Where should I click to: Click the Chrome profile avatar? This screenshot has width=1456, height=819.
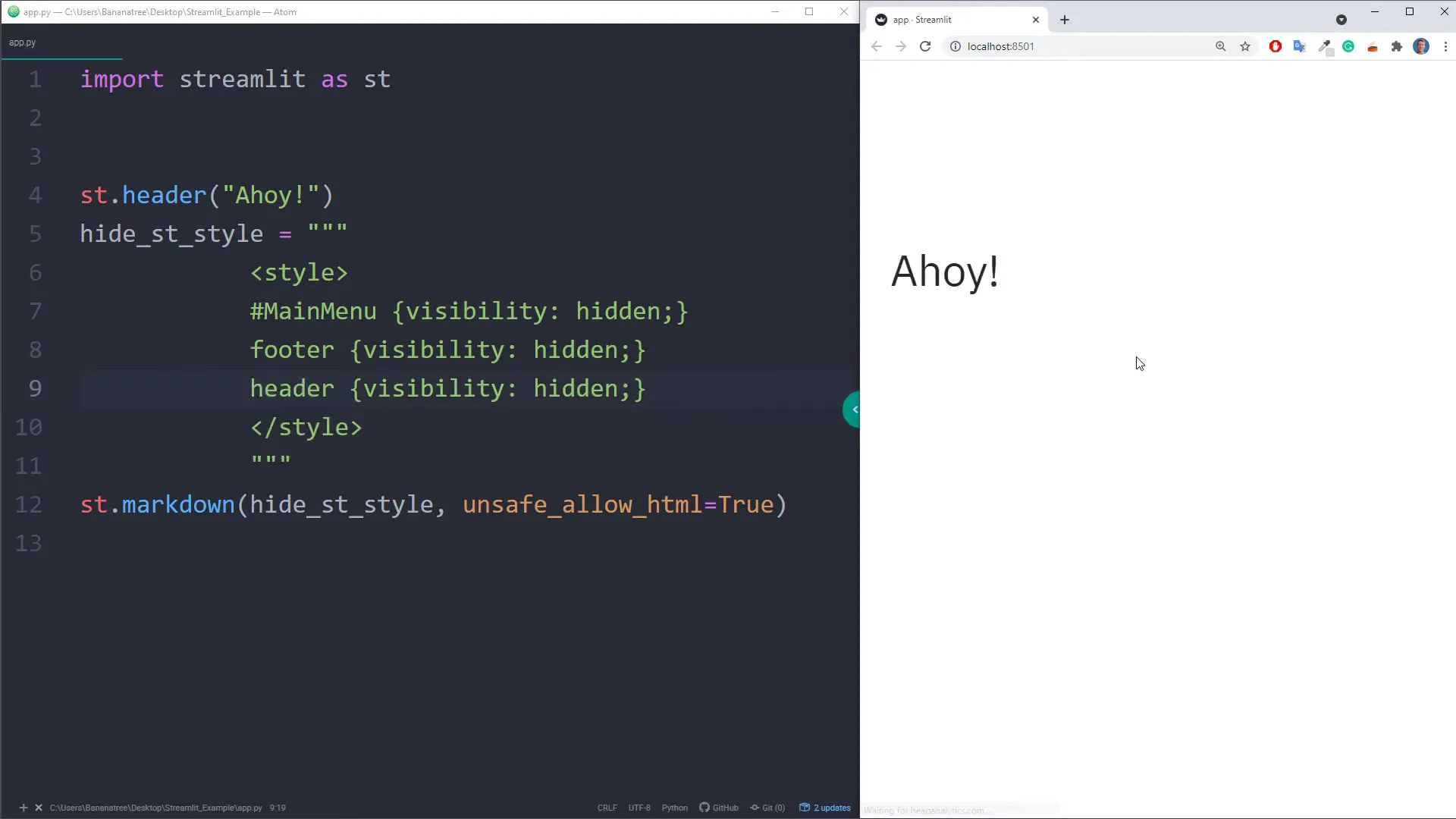coord(1422,46)
